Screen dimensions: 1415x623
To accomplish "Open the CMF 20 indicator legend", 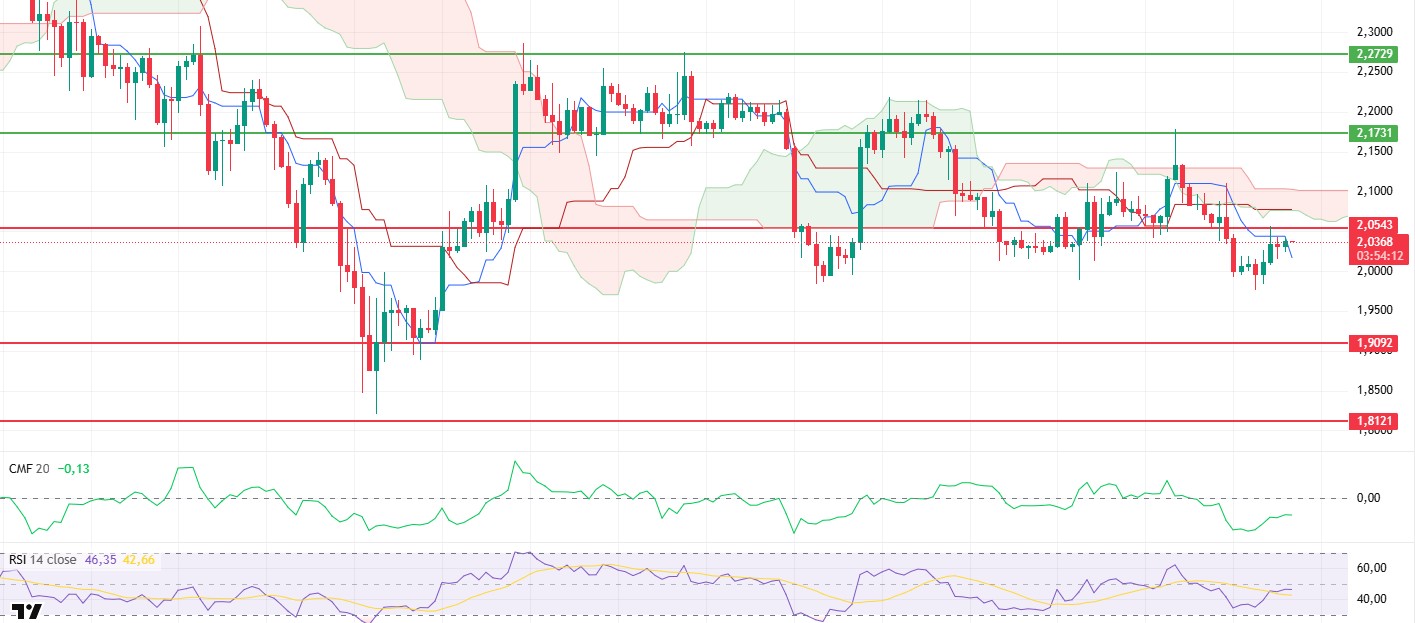I will (28, 468).
